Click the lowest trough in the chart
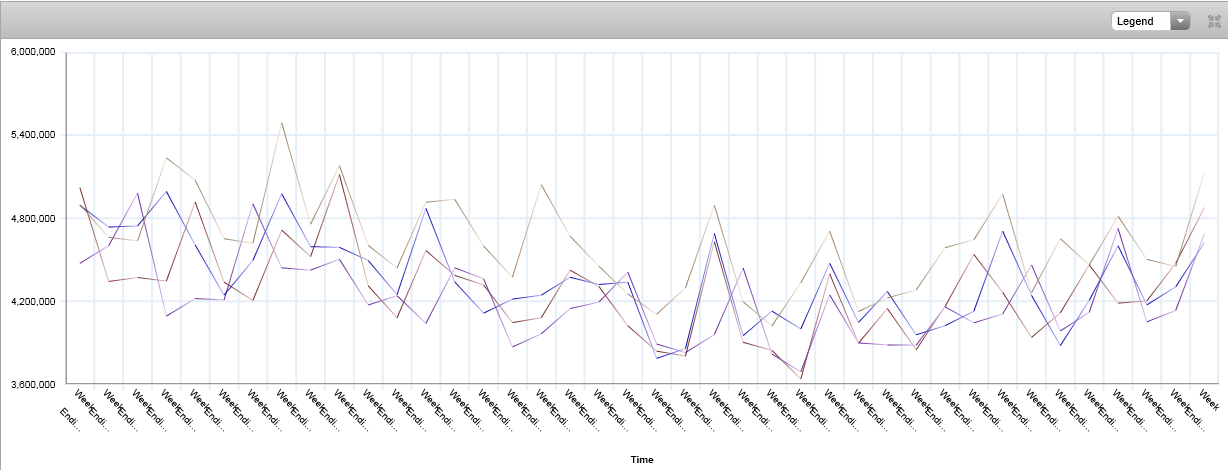This screenshot has height=470, width=1228. point(801,379)
